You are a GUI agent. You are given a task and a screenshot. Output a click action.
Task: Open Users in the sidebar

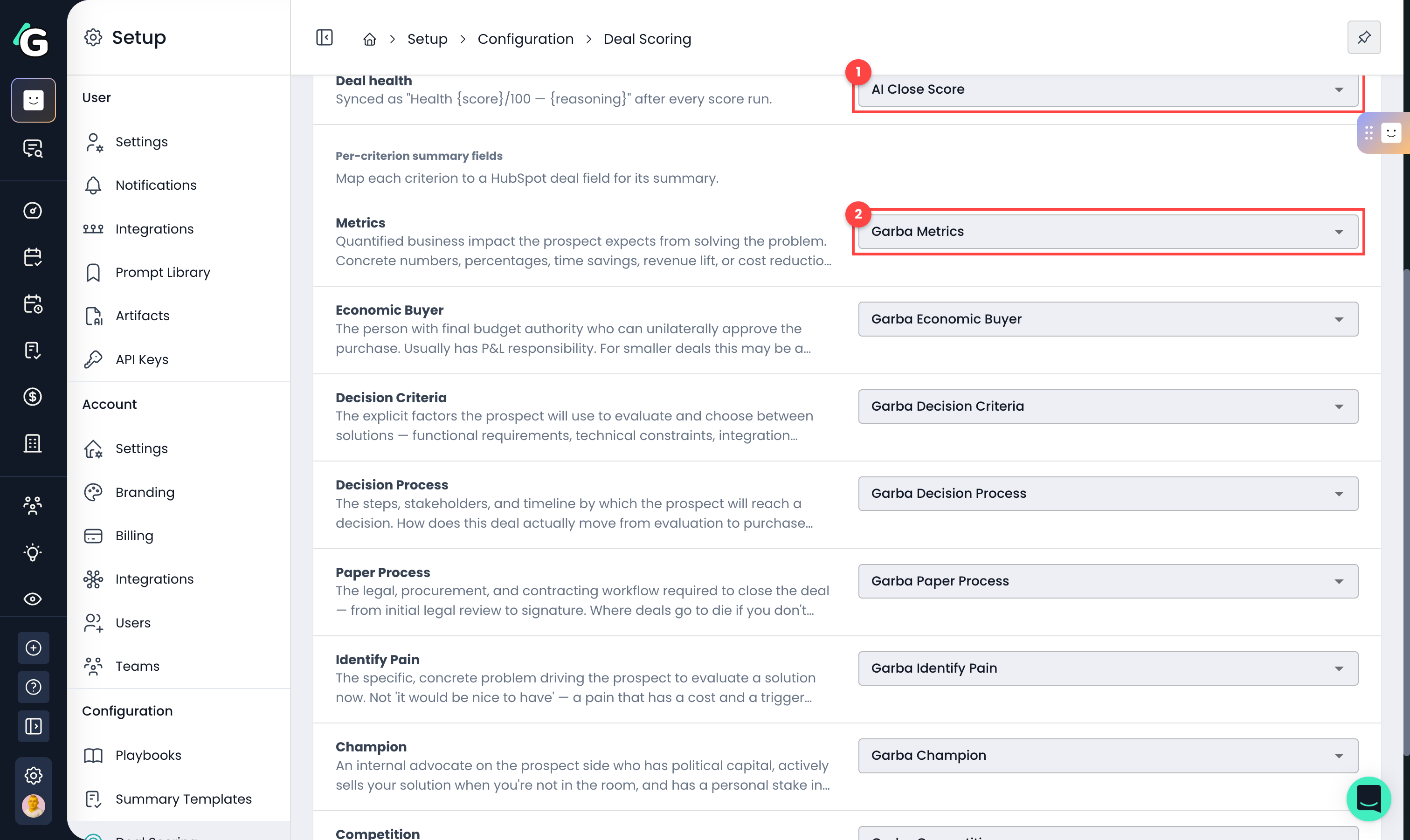click(x=179, y=623)
